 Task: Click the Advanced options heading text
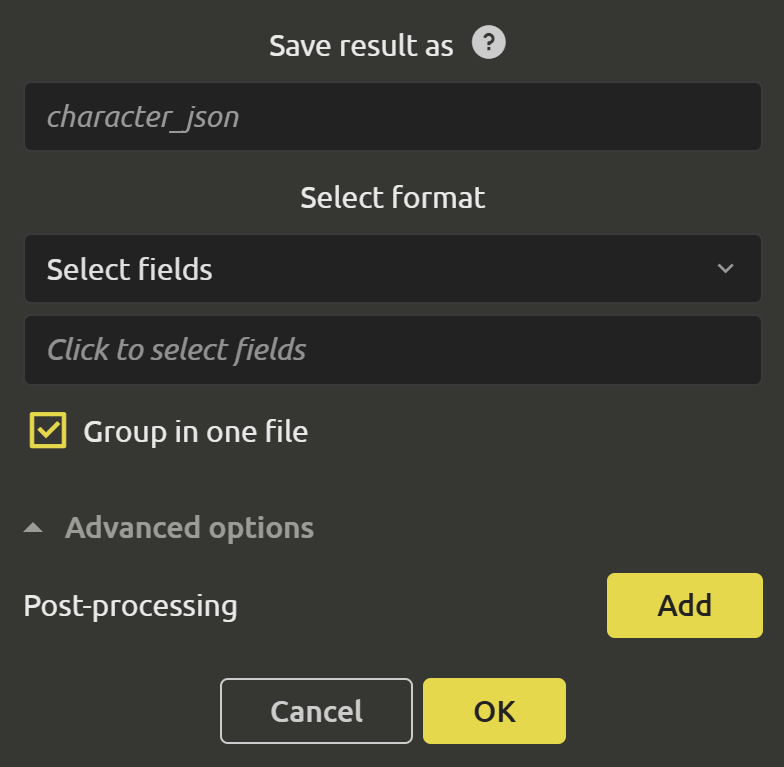[190, 528]
